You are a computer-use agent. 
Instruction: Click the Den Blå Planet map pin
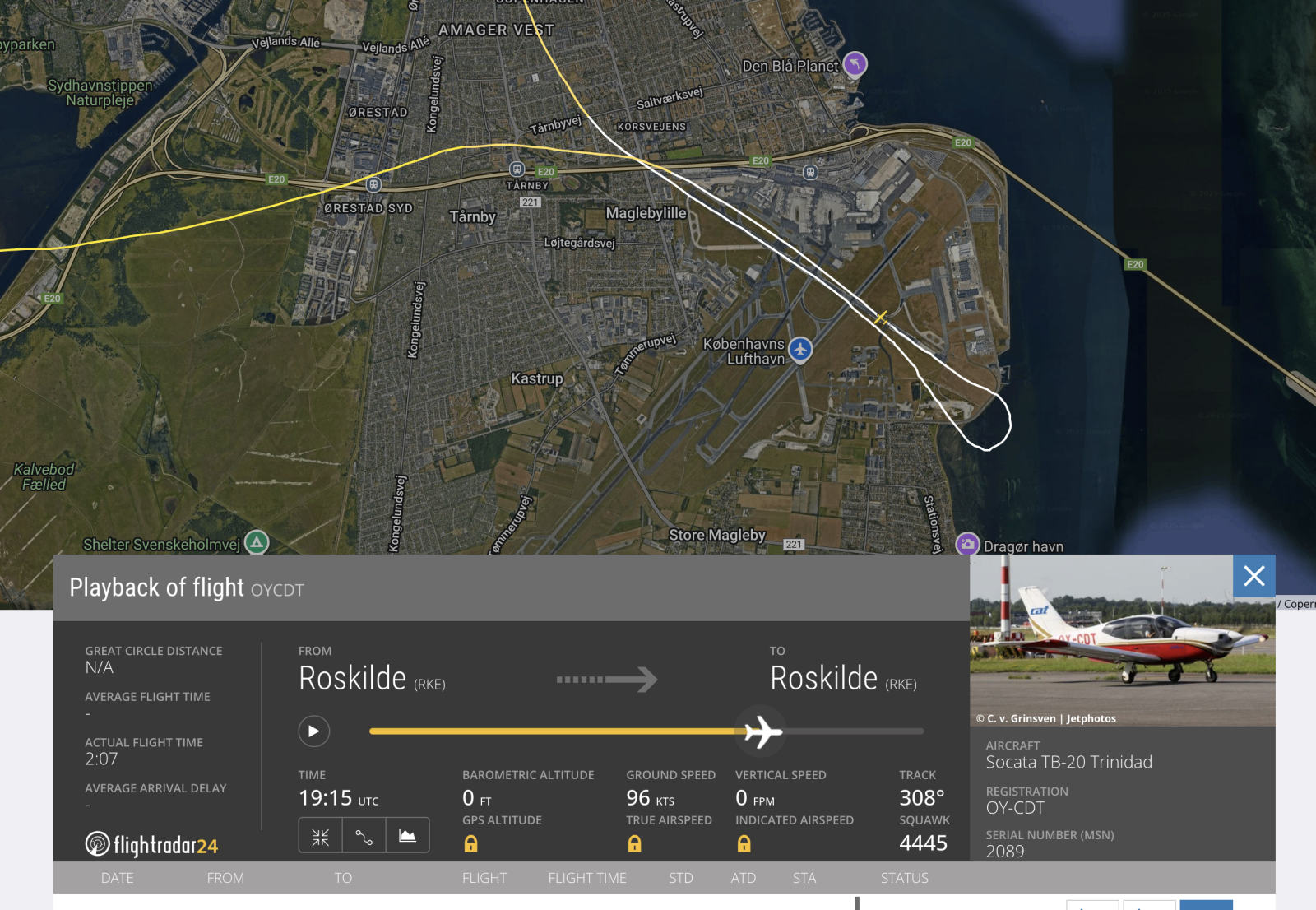coord(855,64)
